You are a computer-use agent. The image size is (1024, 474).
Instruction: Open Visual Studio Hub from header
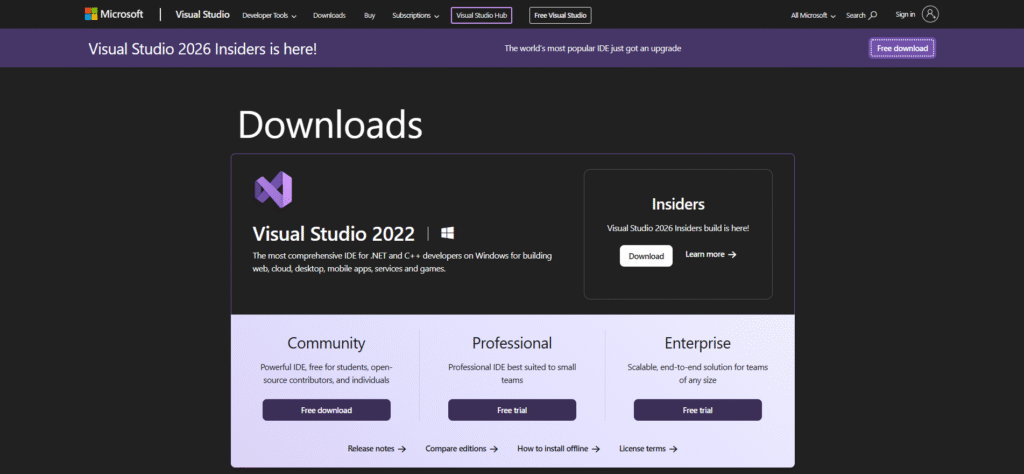[x=481, y=15]
